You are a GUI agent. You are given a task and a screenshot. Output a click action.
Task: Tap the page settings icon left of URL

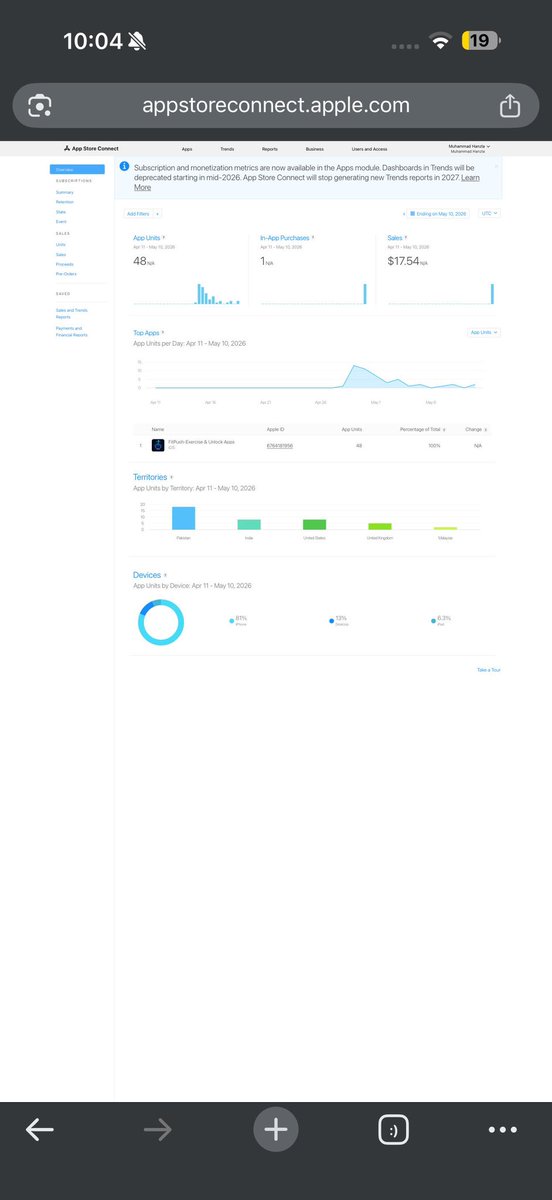(40, 106)
